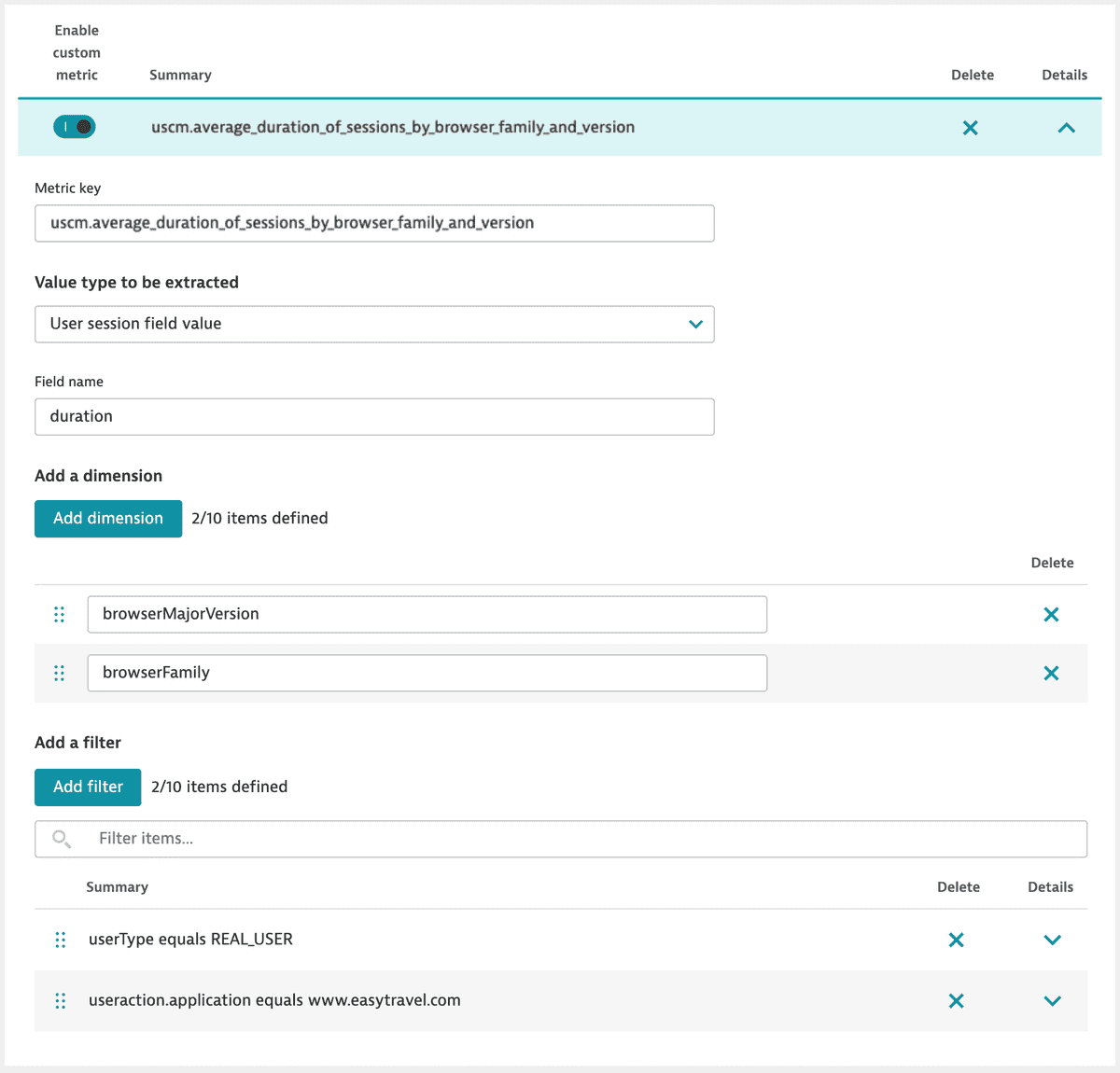Delete the uscm.average_duration custom metric
Image resolution: width=1120 pixels, height=1073 pixels.
(970, 128)
